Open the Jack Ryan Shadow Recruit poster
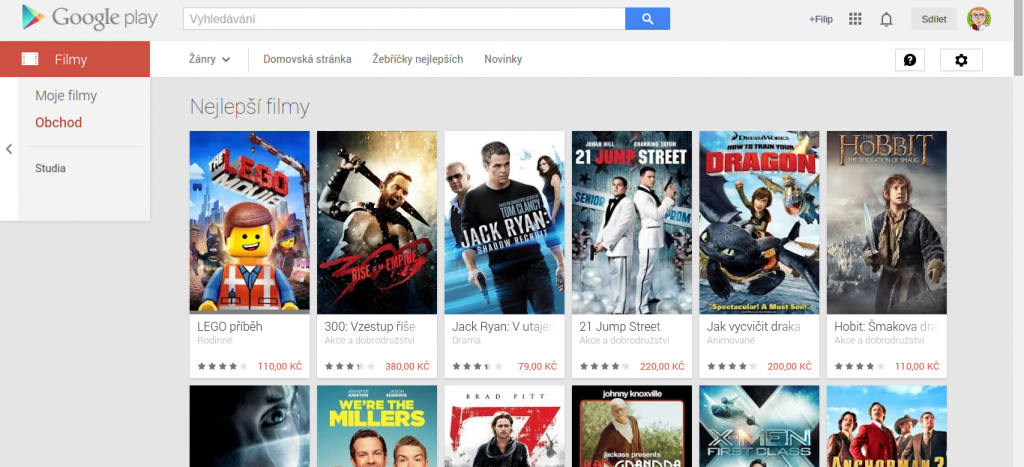Screen dimensions: 1024x467 click(x=504, y=222)
